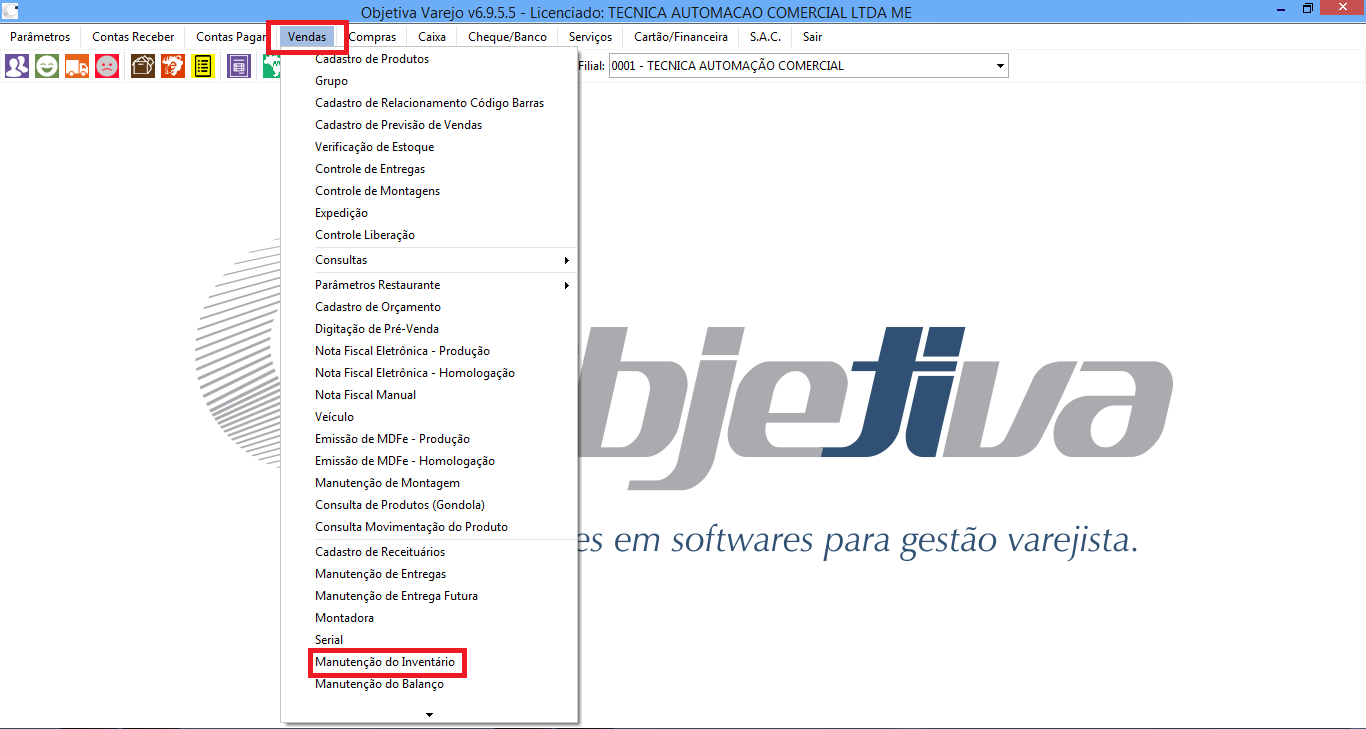Open the yellow checklist toolbar icon
Viewport: 1366px width, 729px height.
pyautogui.click(x=203, y=66)
